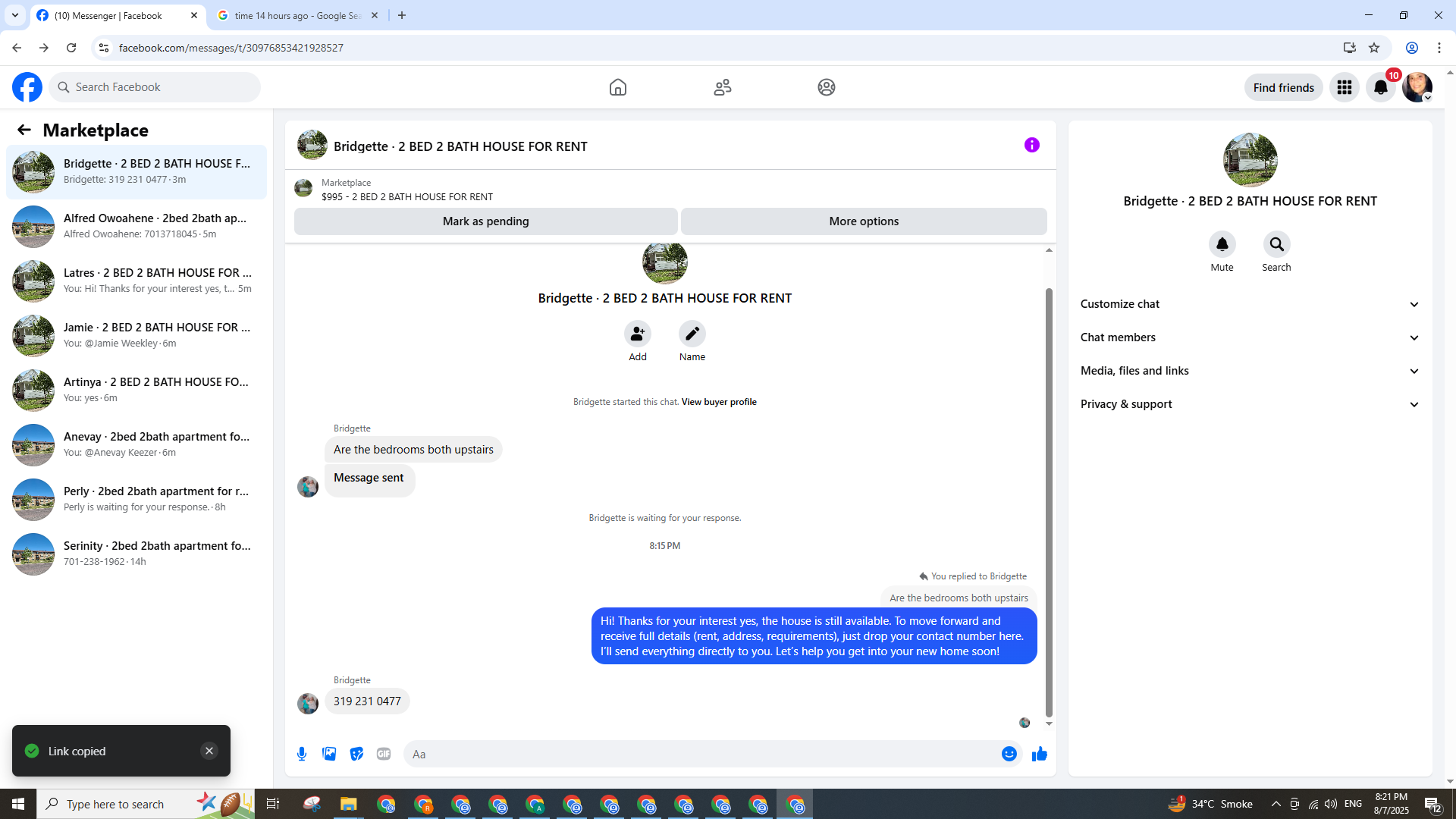Edit the chat name with pencil icon
This screenshot has height=819, width=1456.
692,334
